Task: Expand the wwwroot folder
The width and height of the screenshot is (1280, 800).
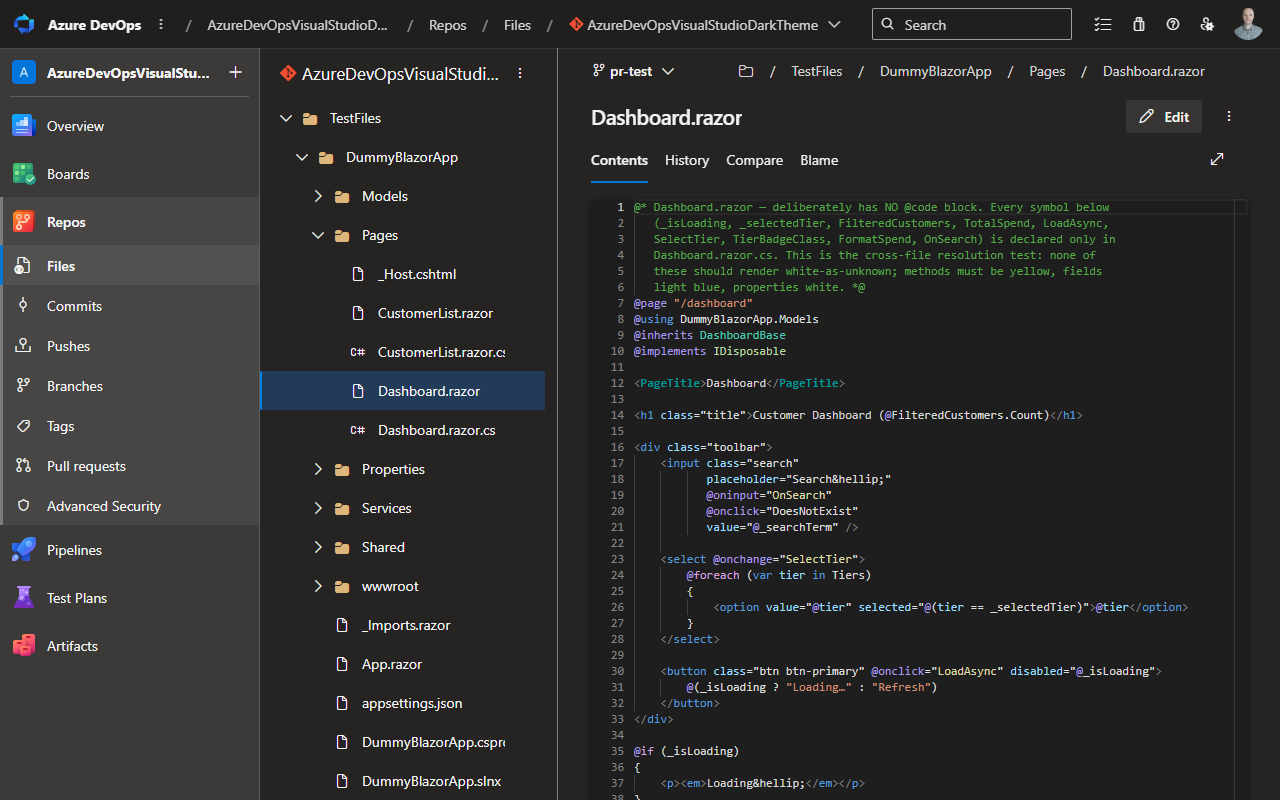Action: tap(318, 586)
